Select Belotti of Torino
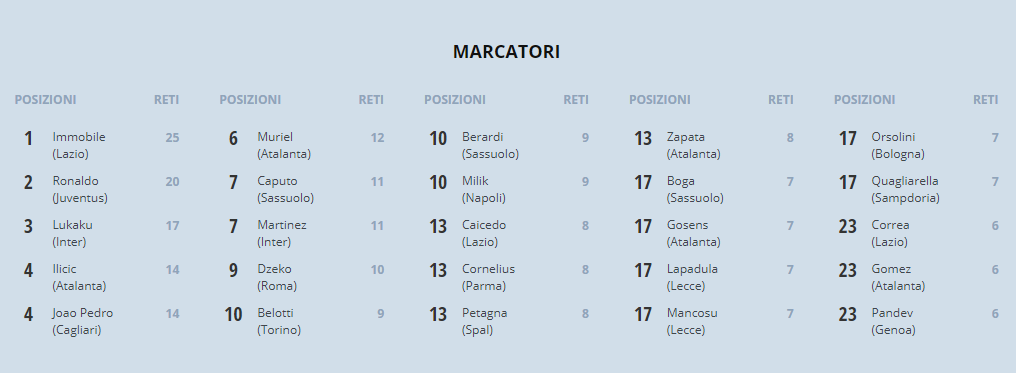 click(302, 321)
